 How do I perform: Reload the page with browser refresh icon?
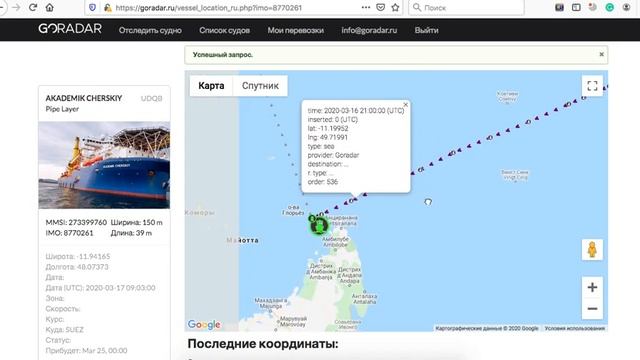point(33,7)
